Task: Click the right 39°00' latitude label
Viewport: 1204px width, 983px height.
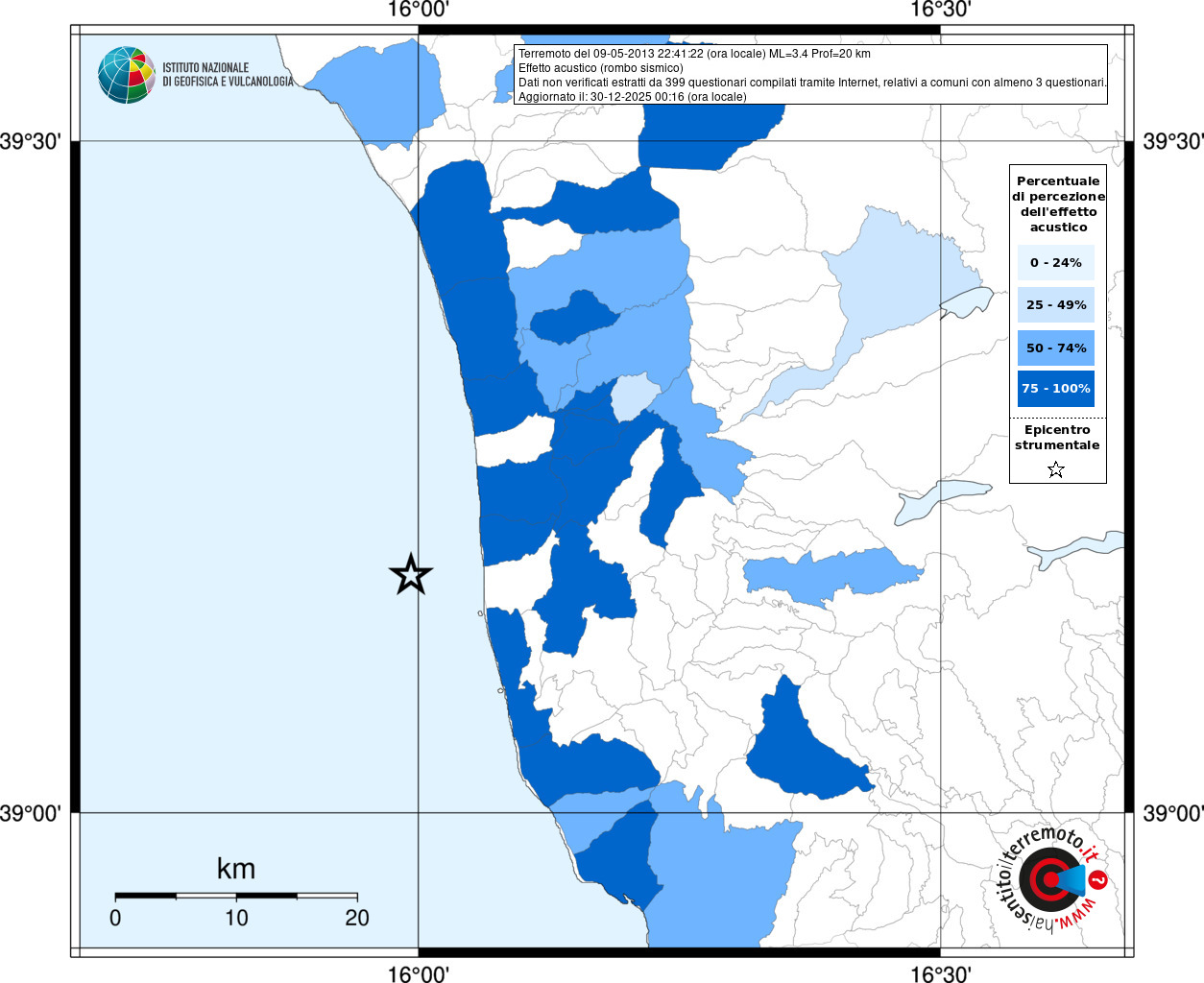Action: tap(1173, 814)
